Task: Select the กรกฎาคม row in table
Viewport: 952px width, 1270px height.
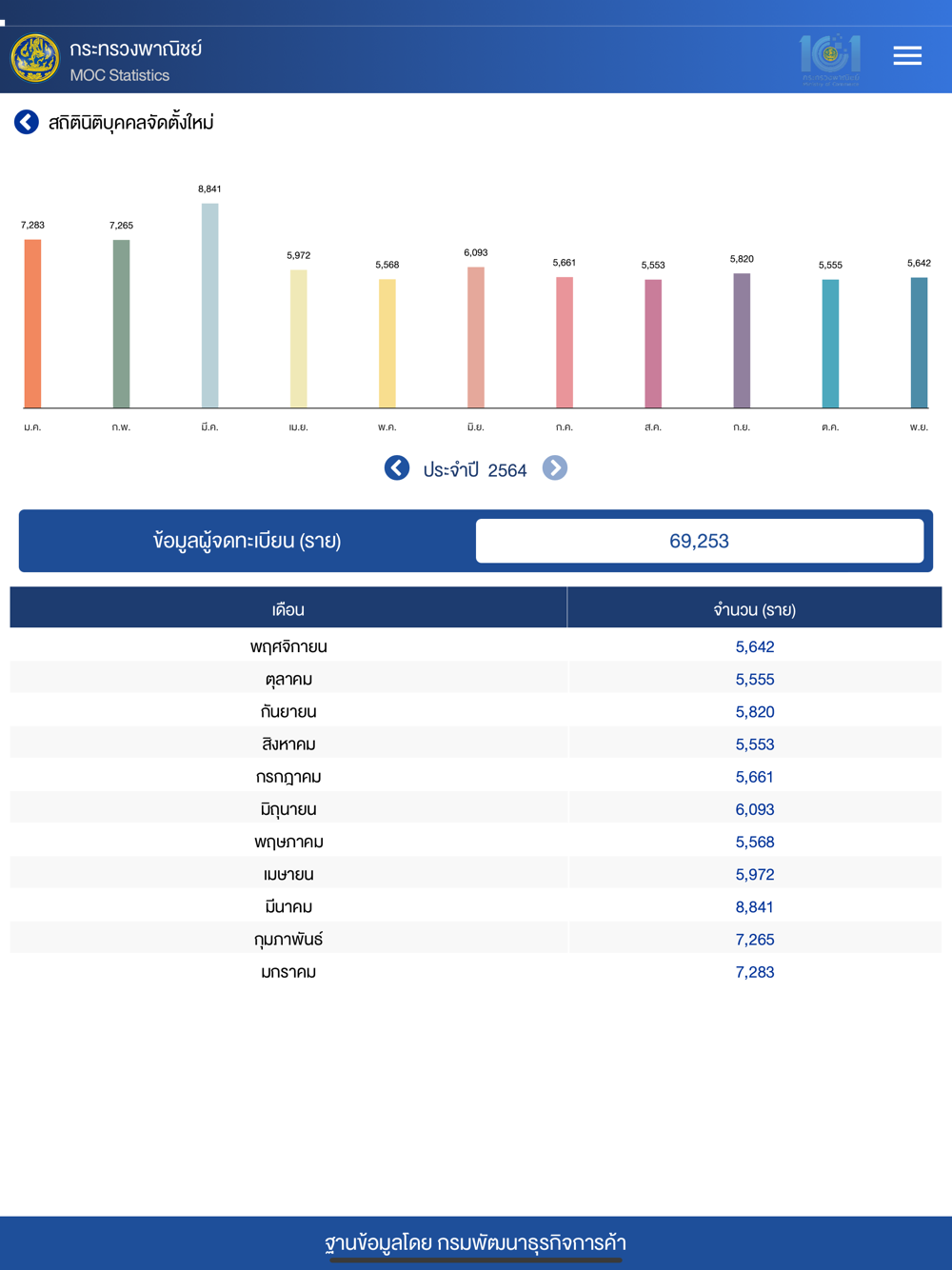Action: 476,776
